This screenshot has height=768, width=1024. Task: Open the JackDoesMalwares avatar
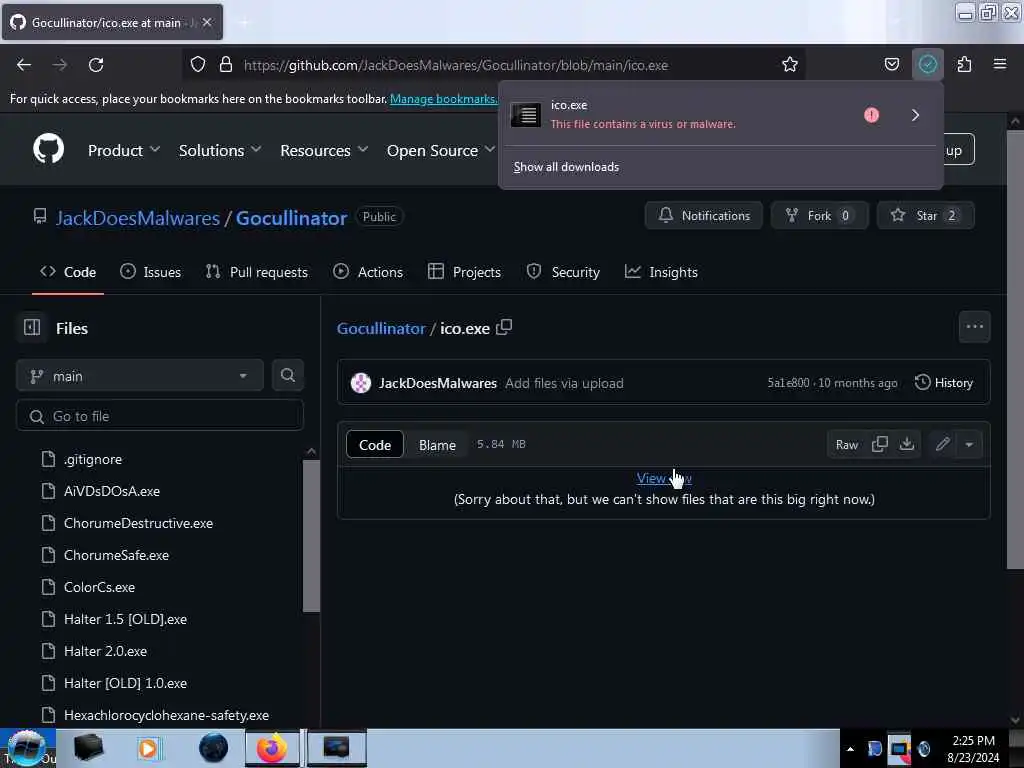(360, 383)
